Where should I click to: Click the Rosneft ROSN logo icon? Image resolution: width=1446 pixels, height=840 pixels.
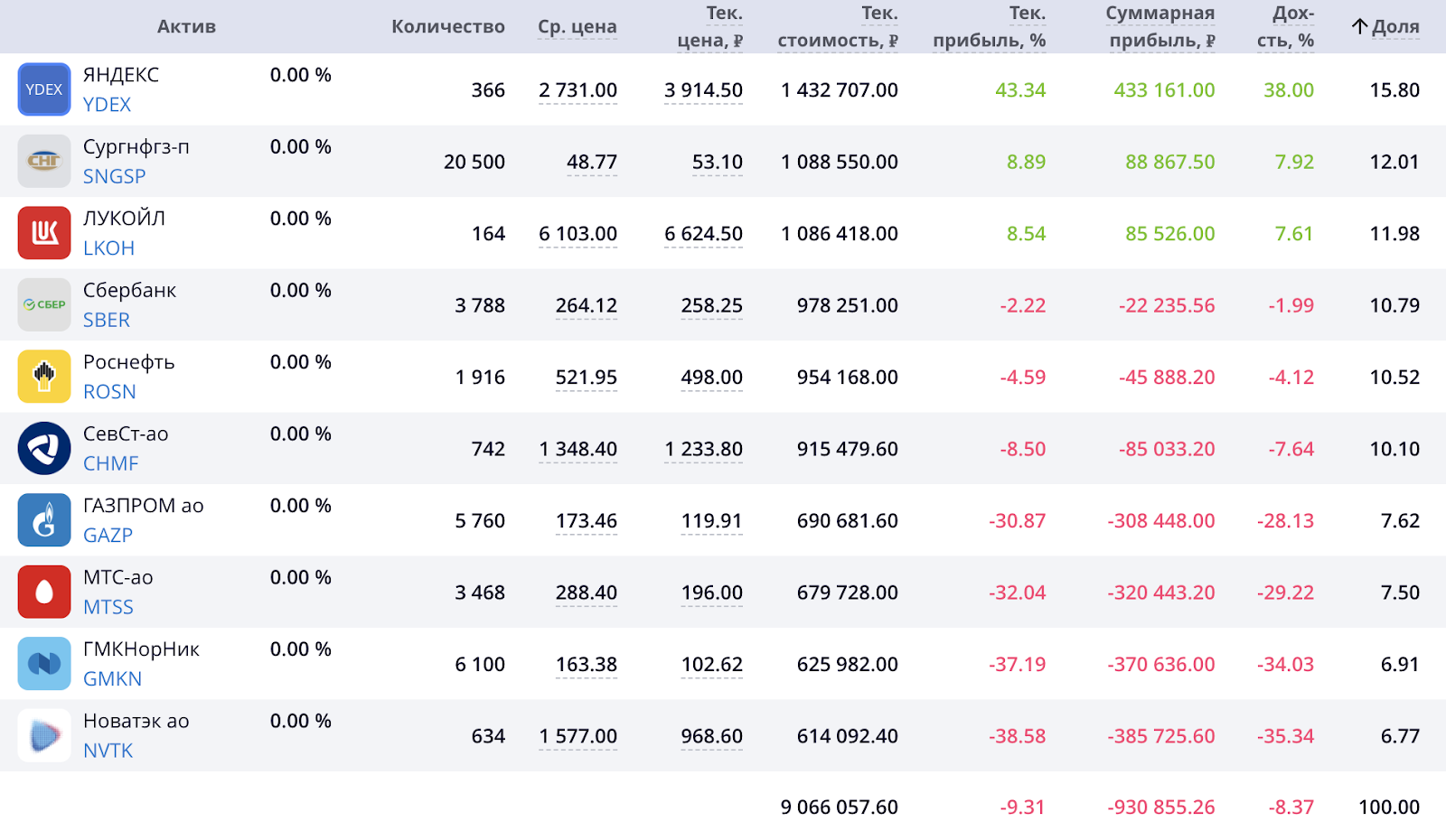[x=44, y=377]
